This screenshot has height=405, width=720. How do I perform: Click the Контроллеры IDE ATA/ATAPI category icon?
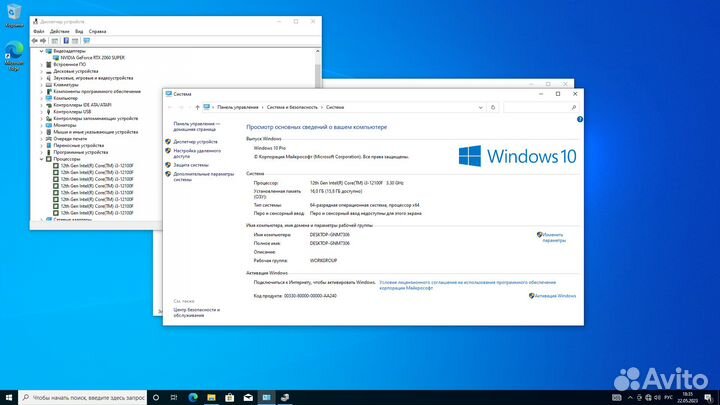pos(49,105)
